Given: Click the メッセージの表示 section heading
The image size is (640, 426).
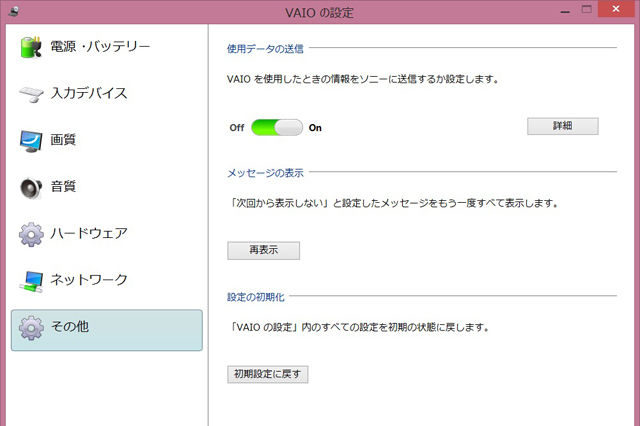Looking at the screenshot, I should [x=265, y=173].
